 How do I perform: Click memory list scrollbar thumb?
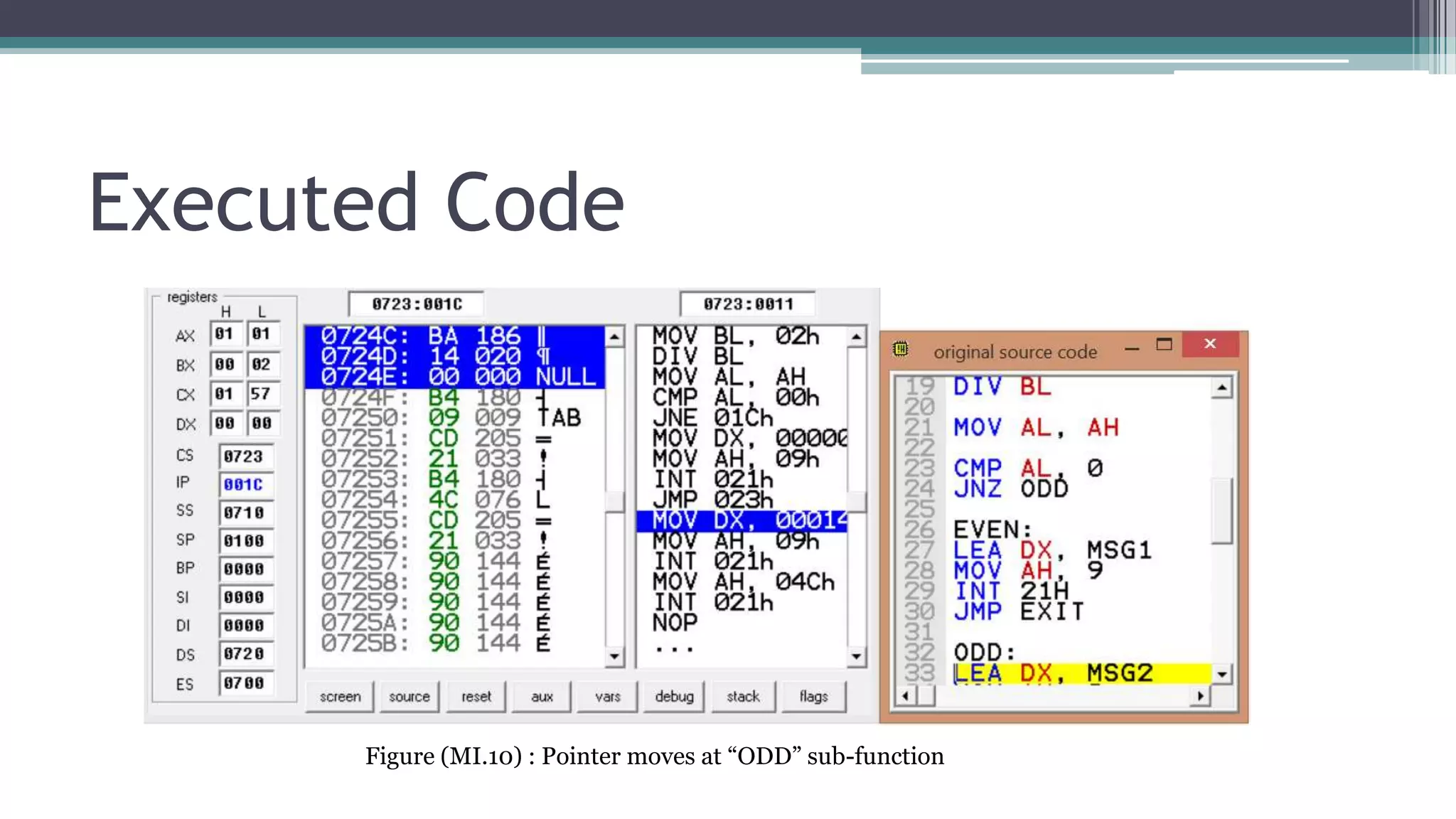point(615,501)
